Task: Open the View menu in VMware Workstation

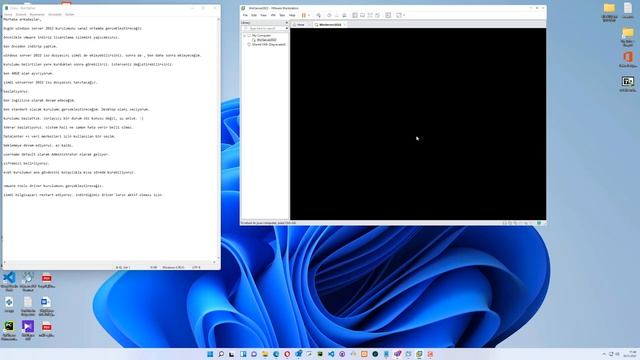Action: (263, 15)
